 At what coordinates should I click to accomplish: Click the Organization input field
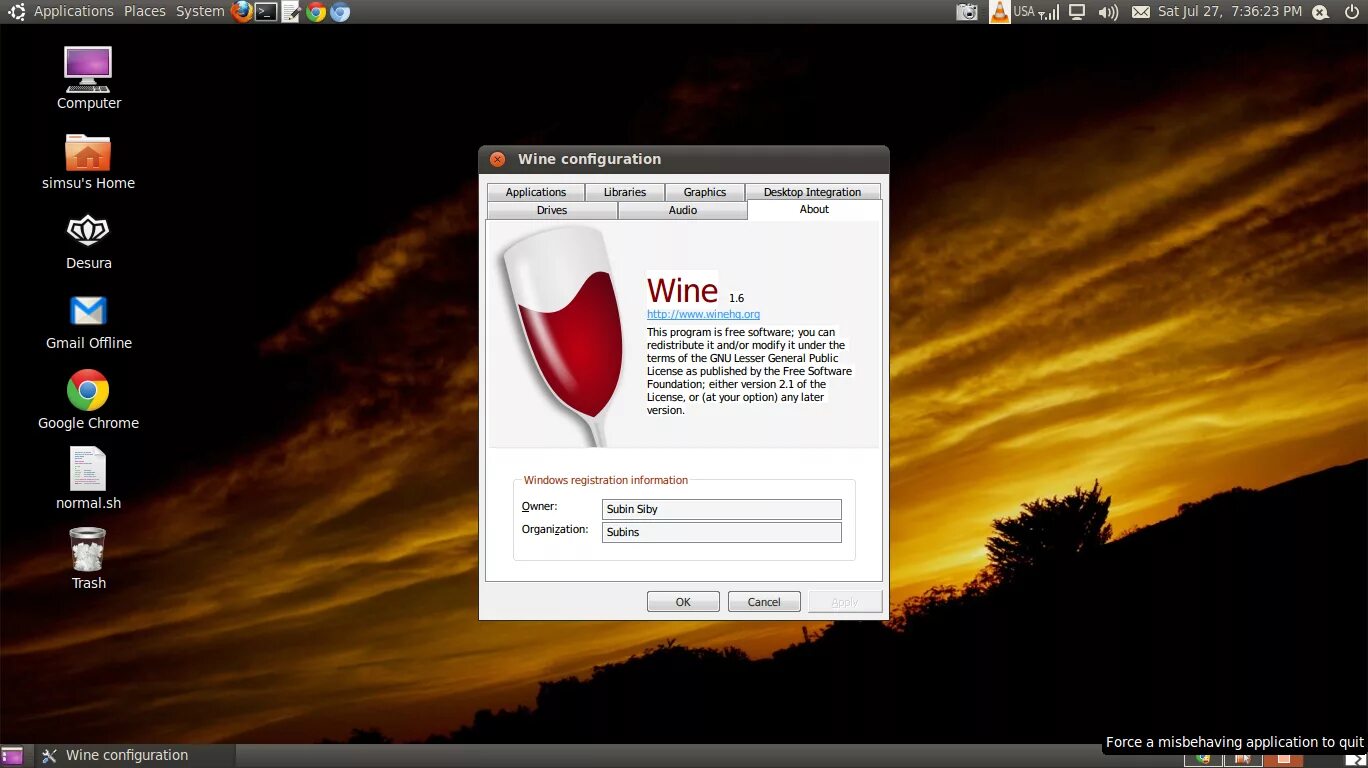(722, 532)
